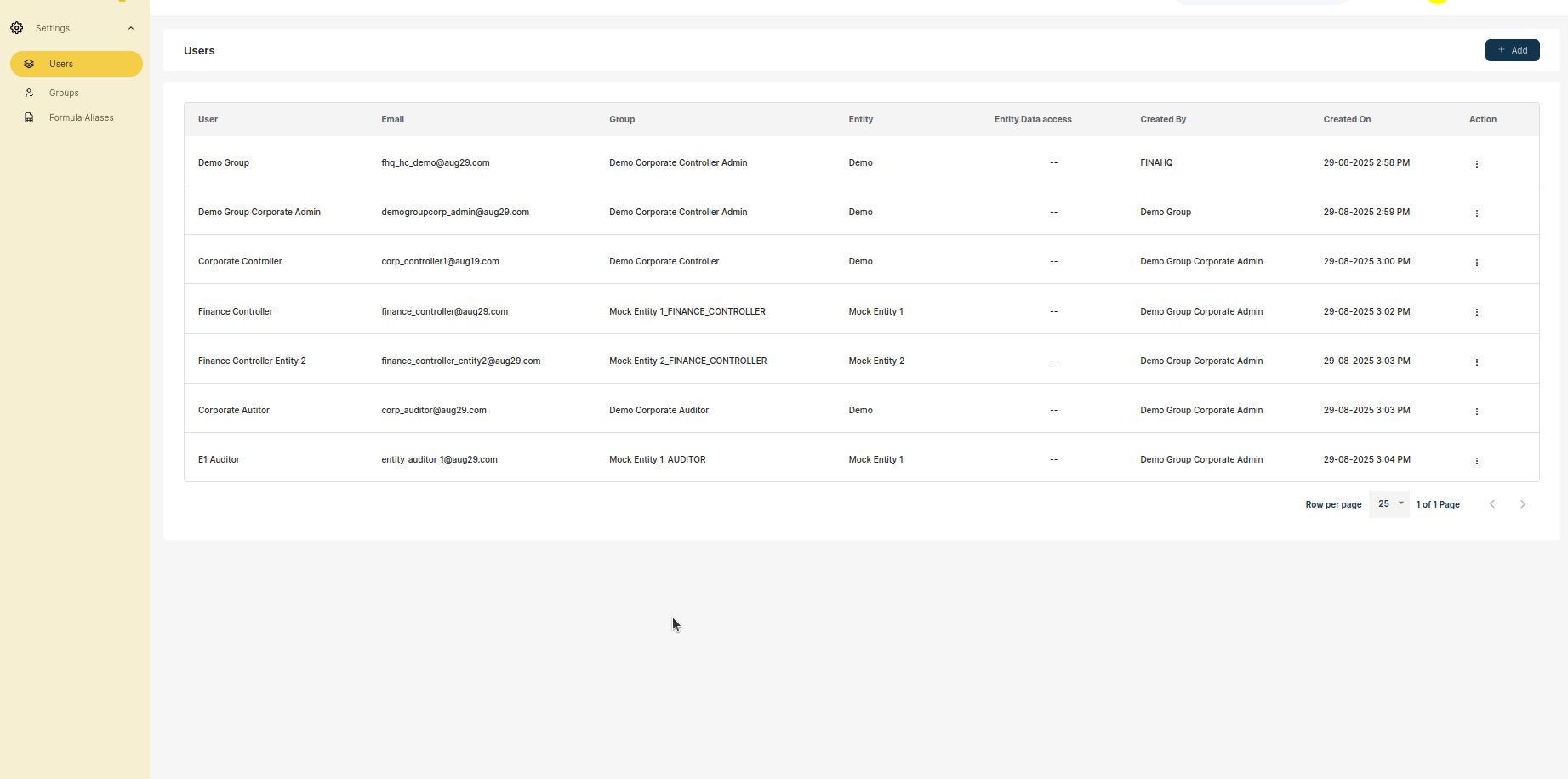This screenshot has width=1568, height=779.
Task: Open Groups in the sidebar menu
Action: [x=64, y=93]
